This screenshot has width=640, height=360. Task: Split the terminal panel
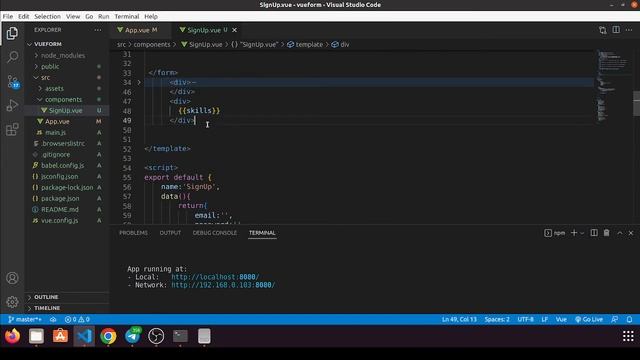(594, 233)
